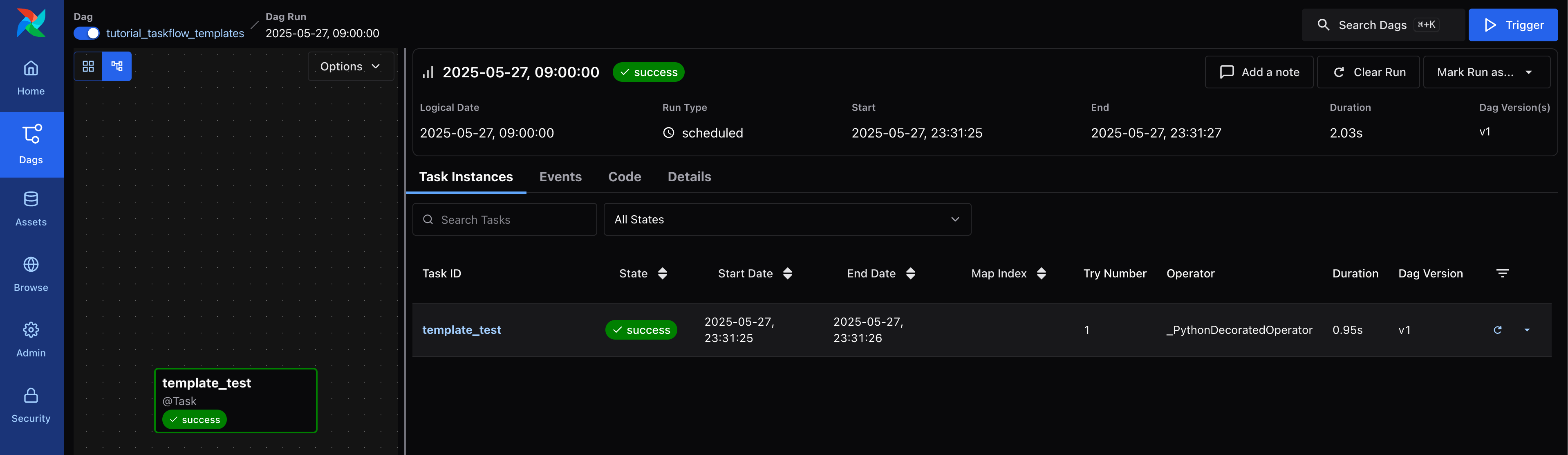Sort task instances by State

pyautogui.click(x=662, y=273)
